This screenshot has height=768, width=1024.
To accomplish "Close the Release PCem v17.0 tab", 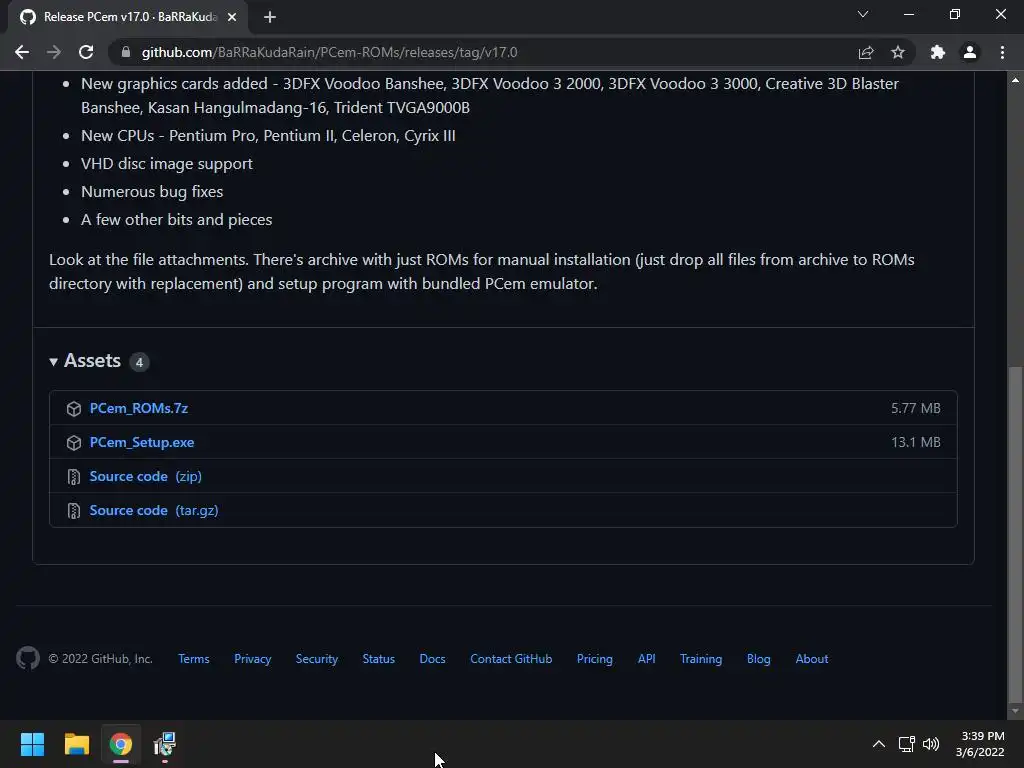I will (x=232, y=17).
